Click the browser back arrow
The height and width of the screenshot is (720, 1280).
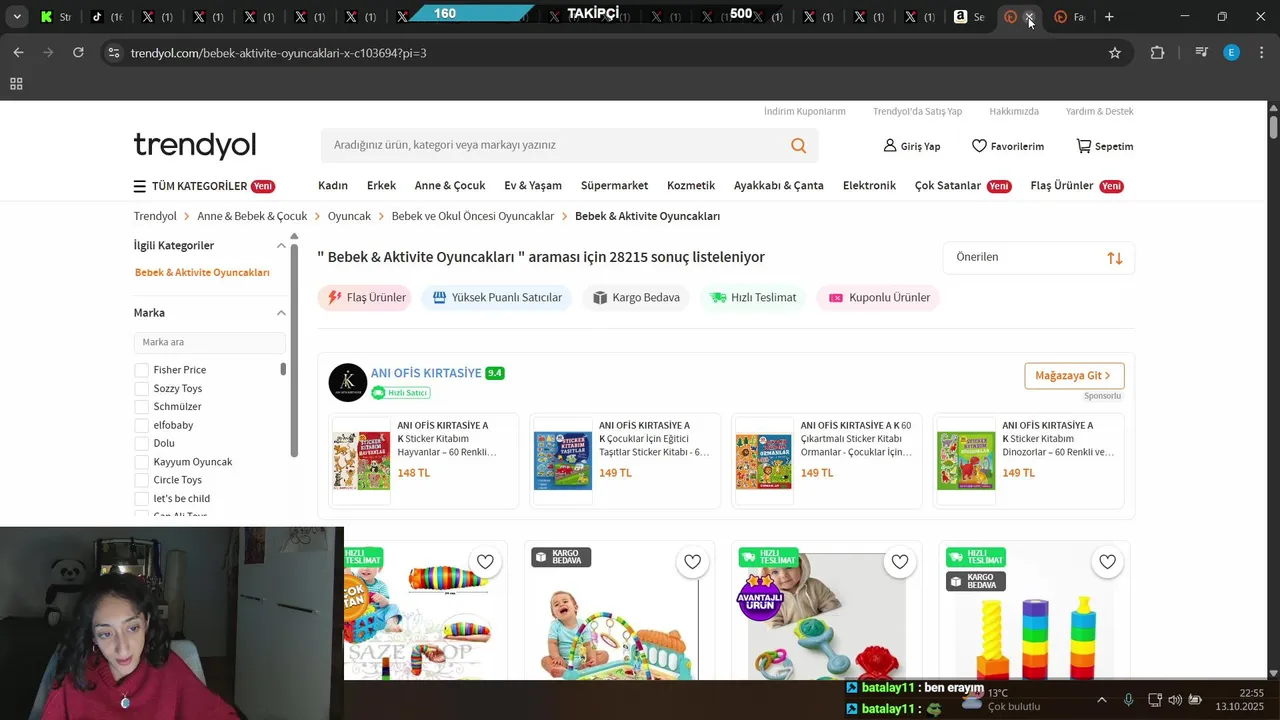(x=18, y=53)
